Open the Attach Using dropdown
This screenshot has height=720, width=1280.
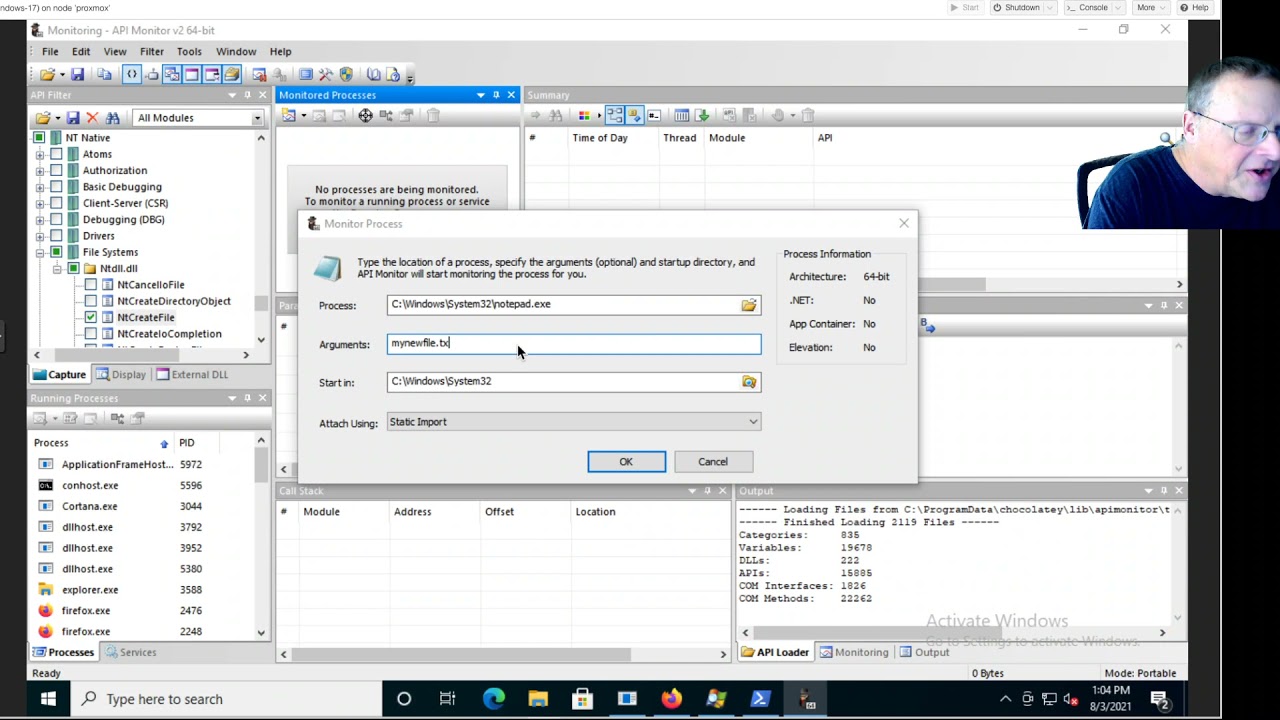[574, 422]
